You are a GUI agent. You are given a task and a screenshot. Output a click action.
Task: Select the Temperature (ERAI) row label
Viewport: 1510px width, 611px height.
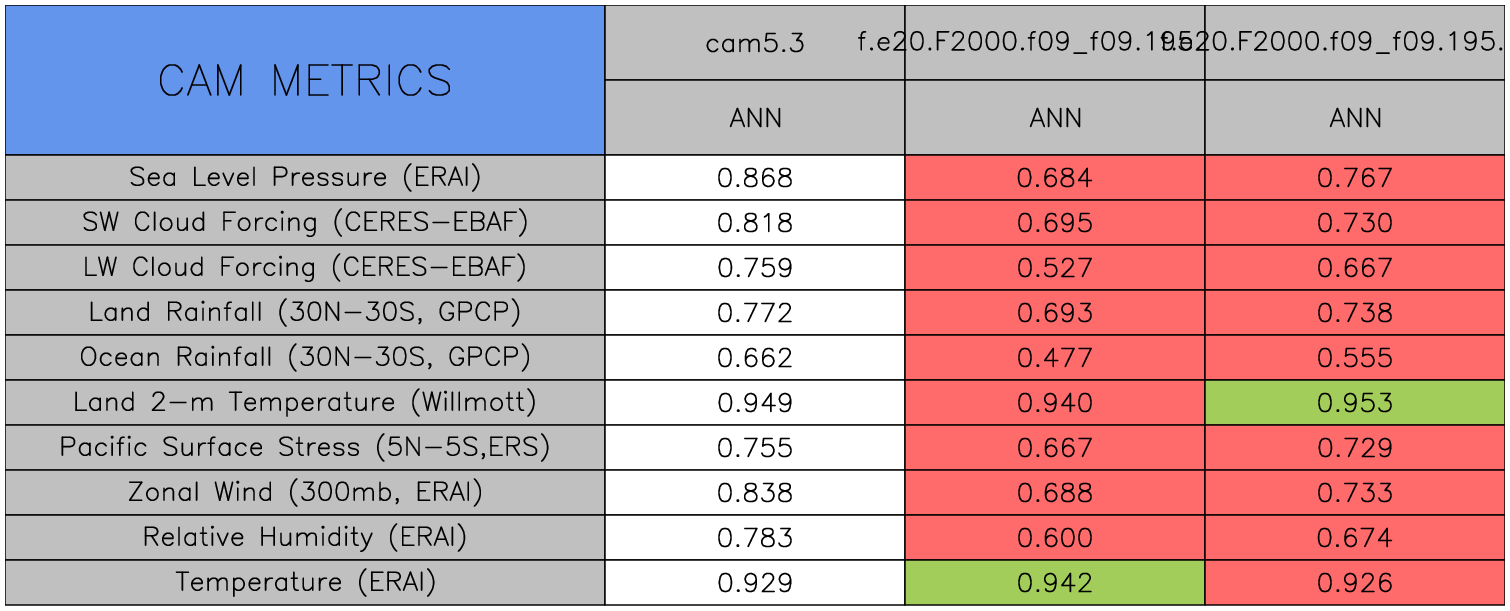tap(305, 583)
